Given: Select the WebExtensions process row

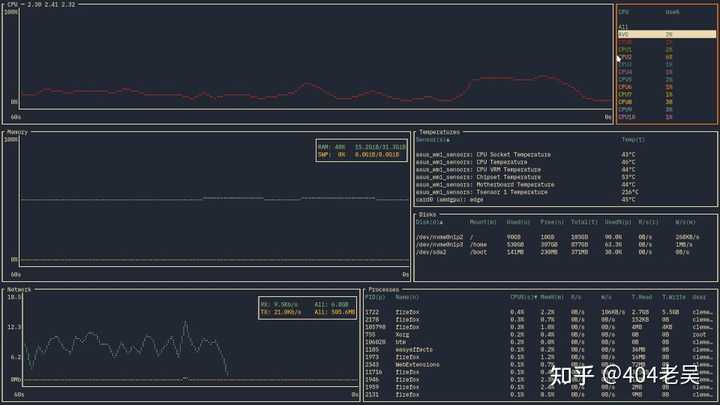Looking at the screenshot, I should point(540,365).
